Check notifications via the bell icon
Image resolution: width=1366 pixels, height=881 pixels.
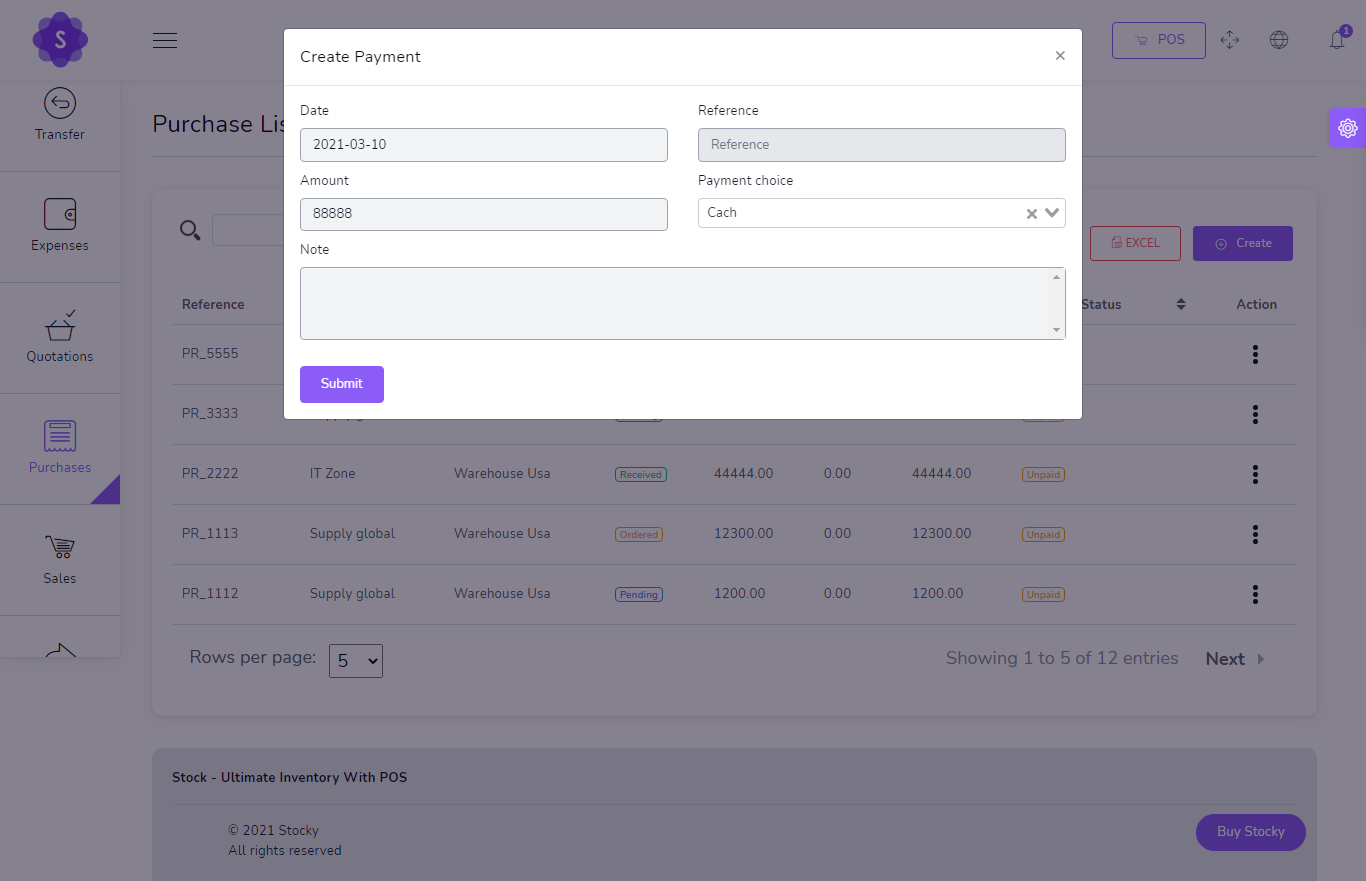coord(1336,40)
